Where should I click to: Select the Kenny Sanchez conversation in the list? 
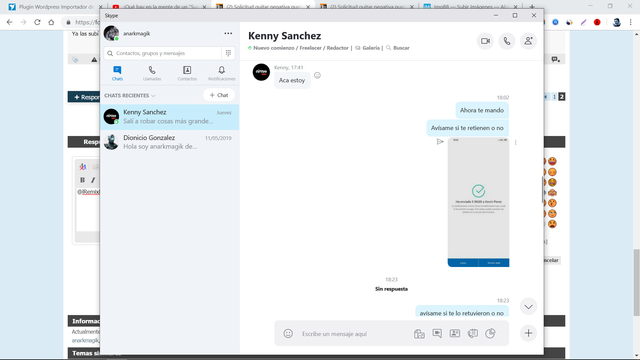170,117
